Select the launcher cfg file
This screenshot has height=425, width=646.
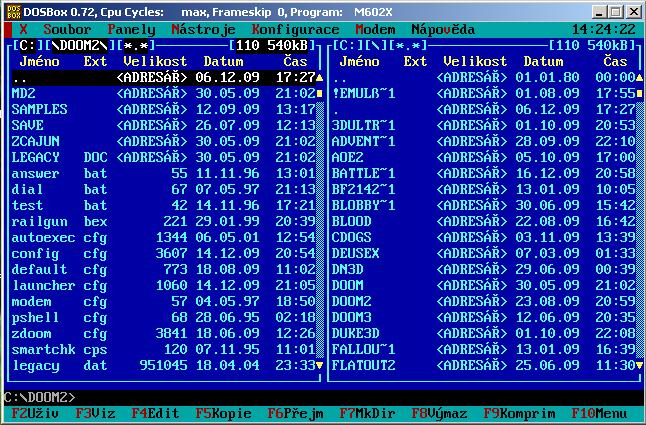(x=164, y=285)
